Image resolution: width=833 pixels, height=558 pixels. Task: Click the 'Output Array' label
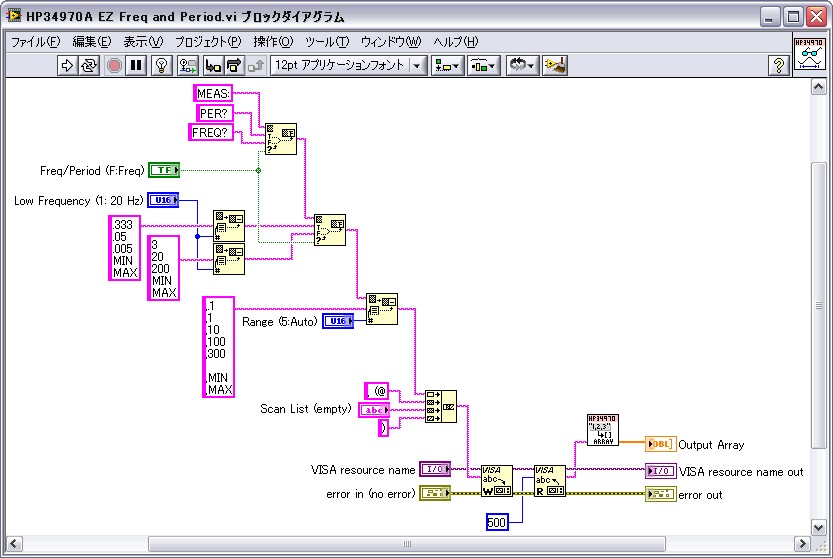(711, 445)
